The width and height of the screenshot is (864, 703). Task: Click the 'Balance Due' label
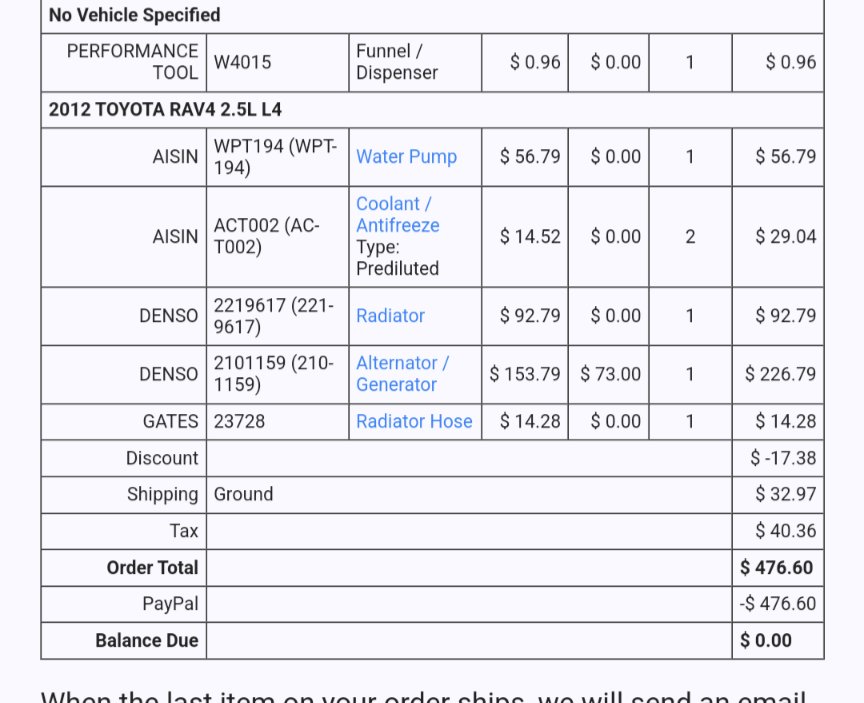click(x=147, y=641)
